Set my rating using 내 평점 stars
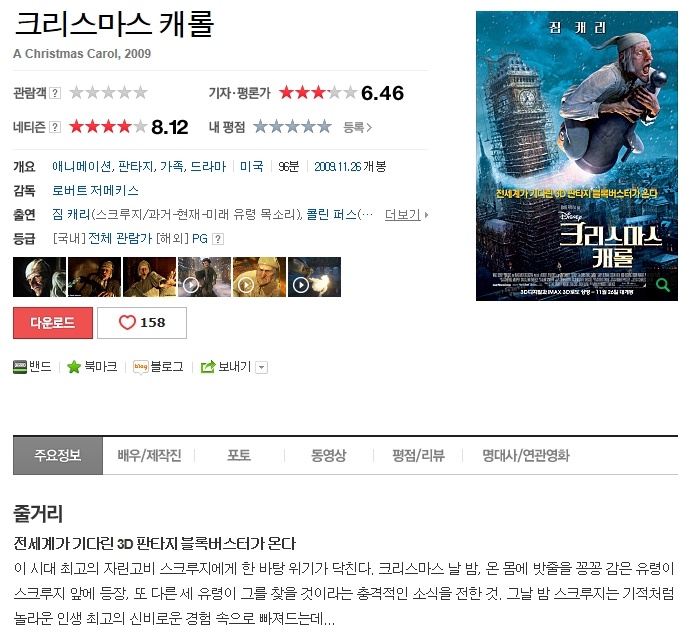This screenshot has width=690, height=632. click(x=293, y=127)
